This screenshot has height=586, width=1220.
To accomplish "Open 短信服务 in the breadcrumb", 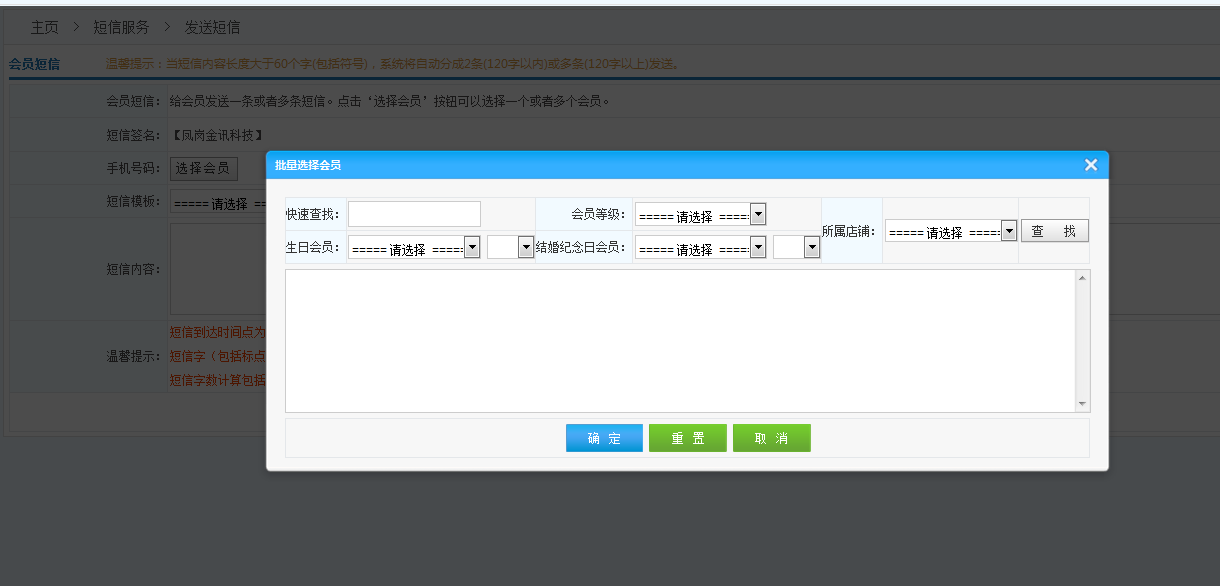I will (x=121, y=27).
